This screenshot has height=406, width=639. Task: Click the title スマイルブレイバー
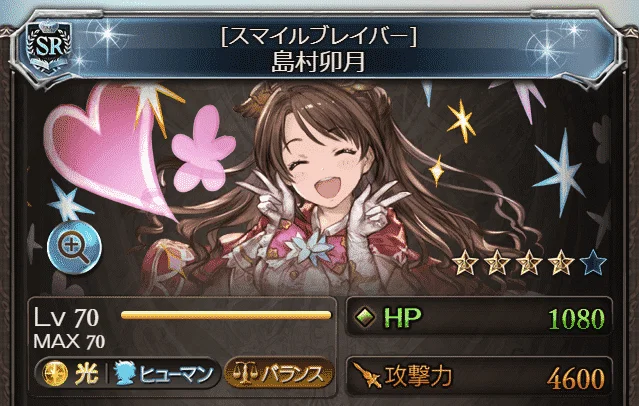point(318,37)
